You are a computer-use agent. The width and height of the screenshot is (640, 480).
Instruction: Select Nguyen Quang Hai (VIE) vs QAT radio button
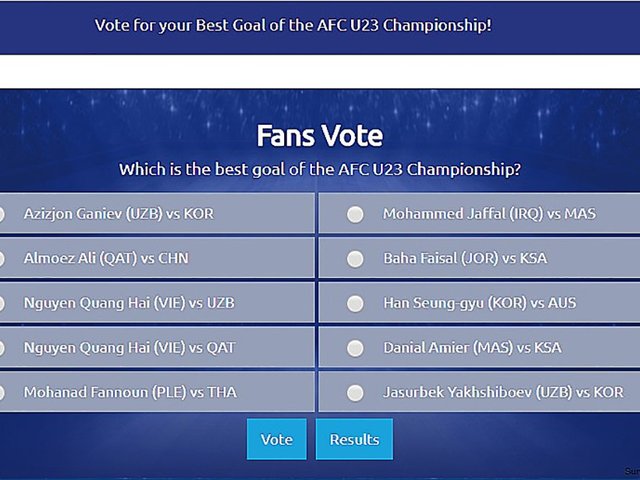(x=1, y=348)
